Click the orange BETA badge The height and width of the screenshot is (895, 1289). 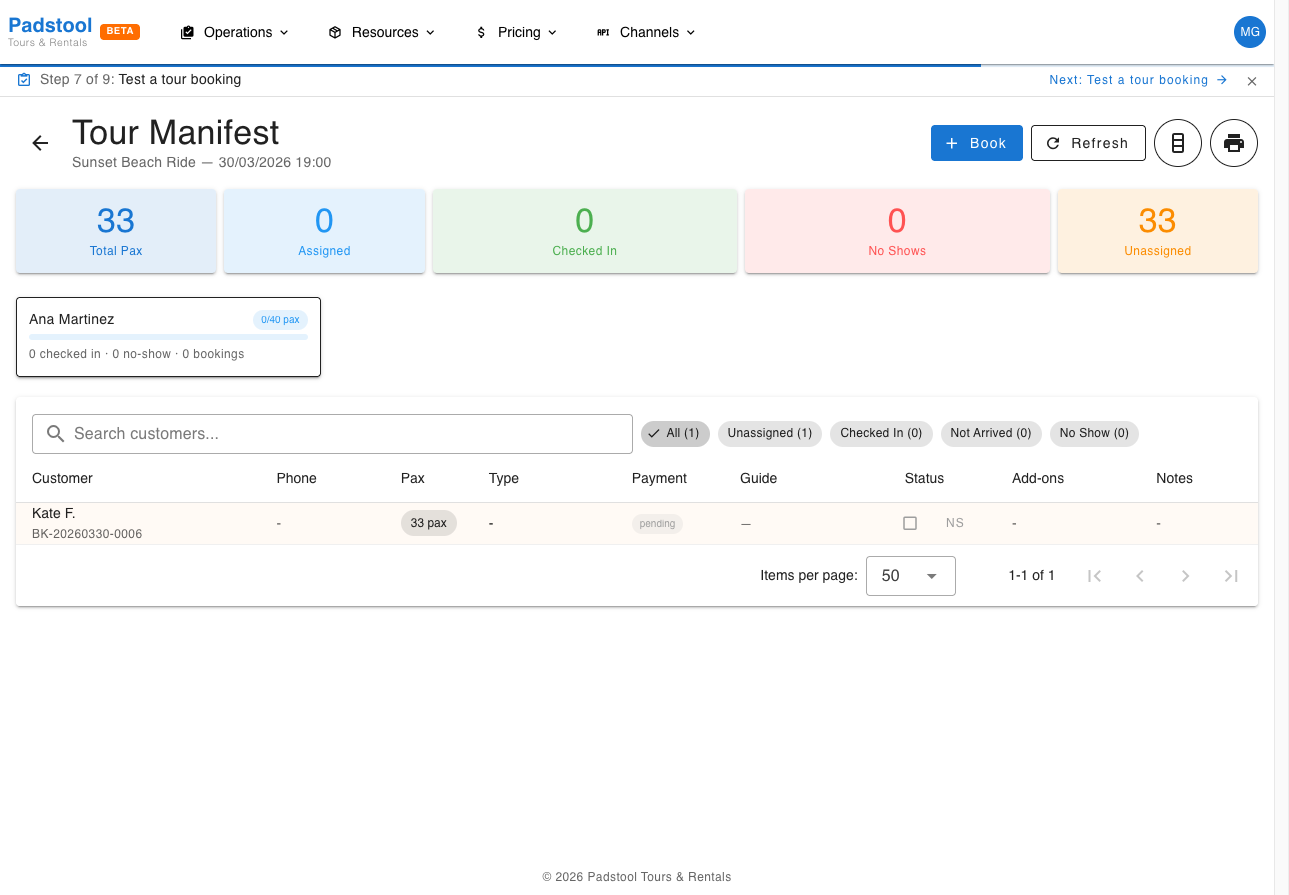point(120,31)
